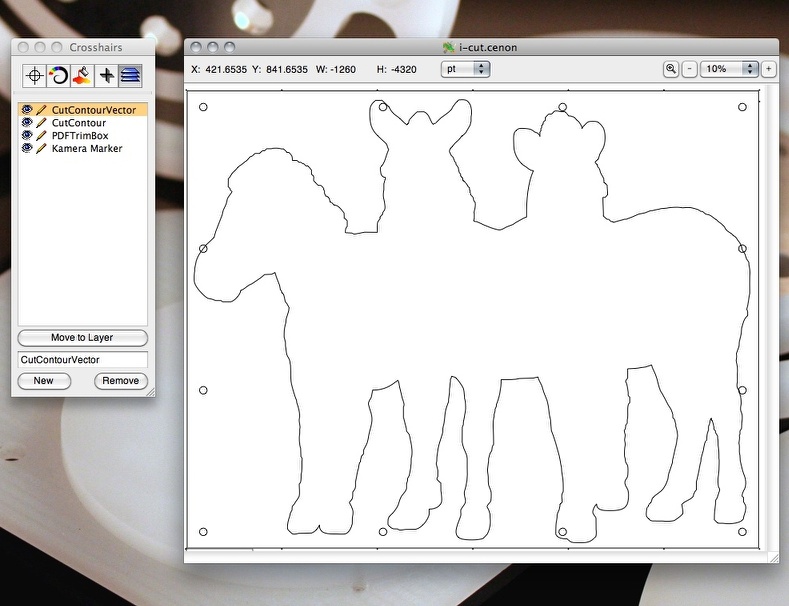Toggle pencil edit icon for CutContour layer
Image resolution: width=789 pixels, height=606 pixels.
coord(42,123)
